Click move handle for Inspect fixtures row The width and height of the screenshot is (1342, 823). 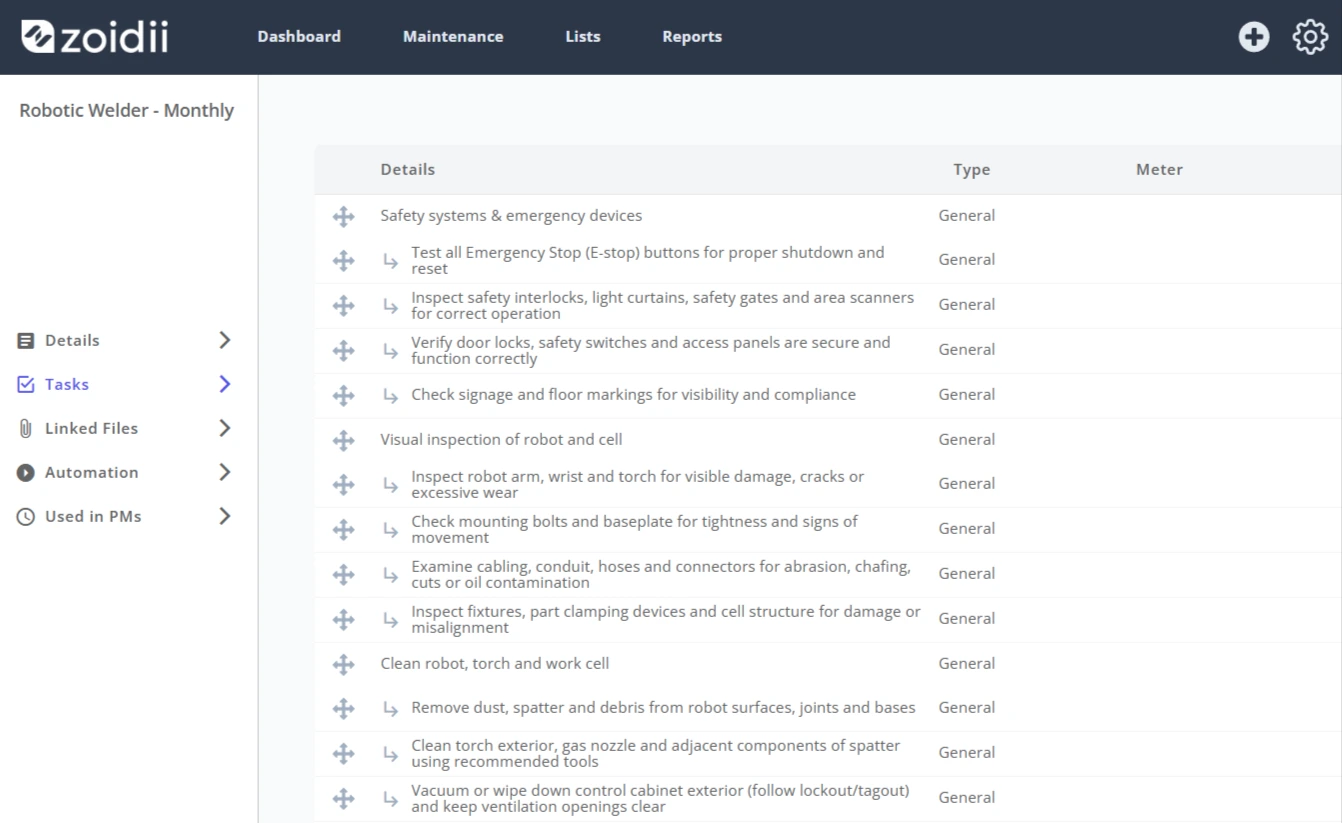click(343, 619)
